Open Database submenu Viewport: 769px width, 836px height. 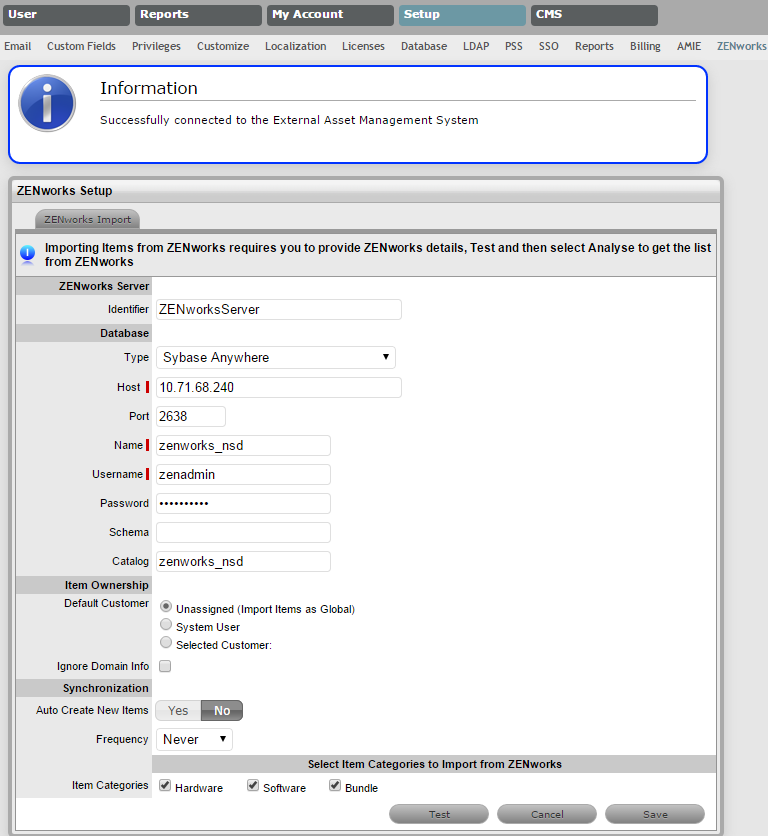[424, 46]
